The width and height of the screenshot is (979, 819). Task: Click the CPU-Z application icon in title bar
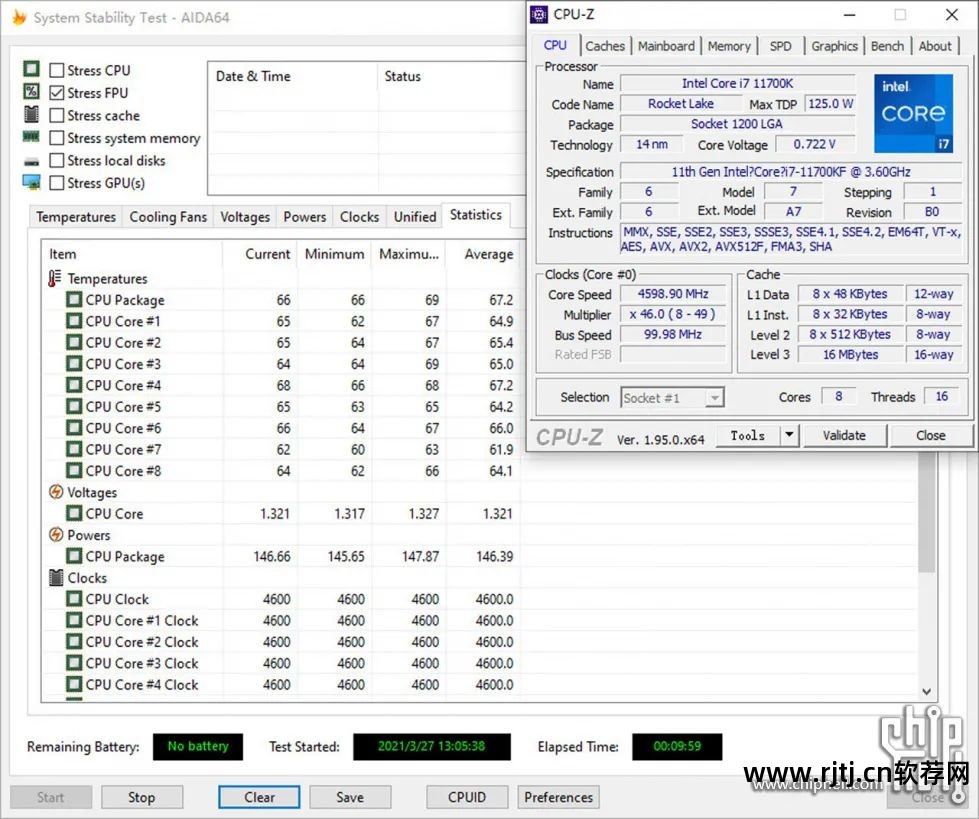[x=539, y=14]
